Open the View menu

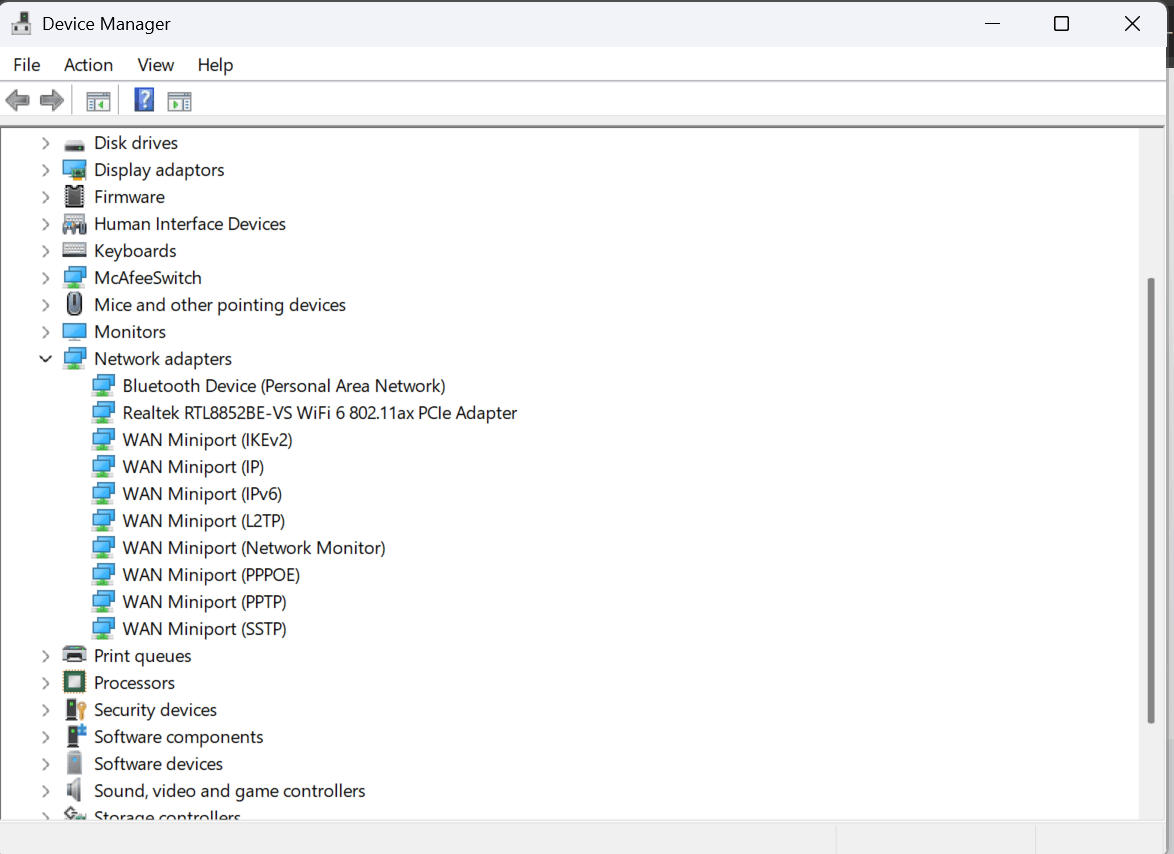156,65
